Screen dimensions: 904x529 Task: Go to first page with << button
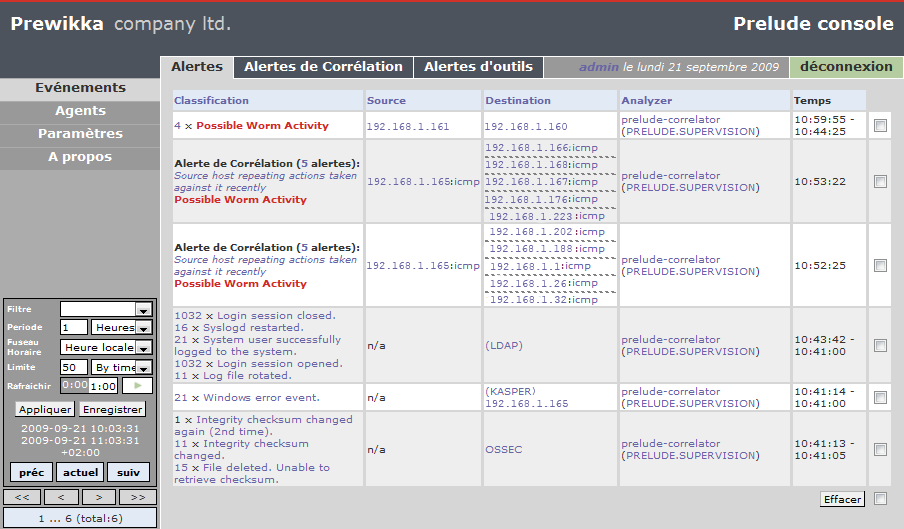pyautogui.click(x=21, y=496)
